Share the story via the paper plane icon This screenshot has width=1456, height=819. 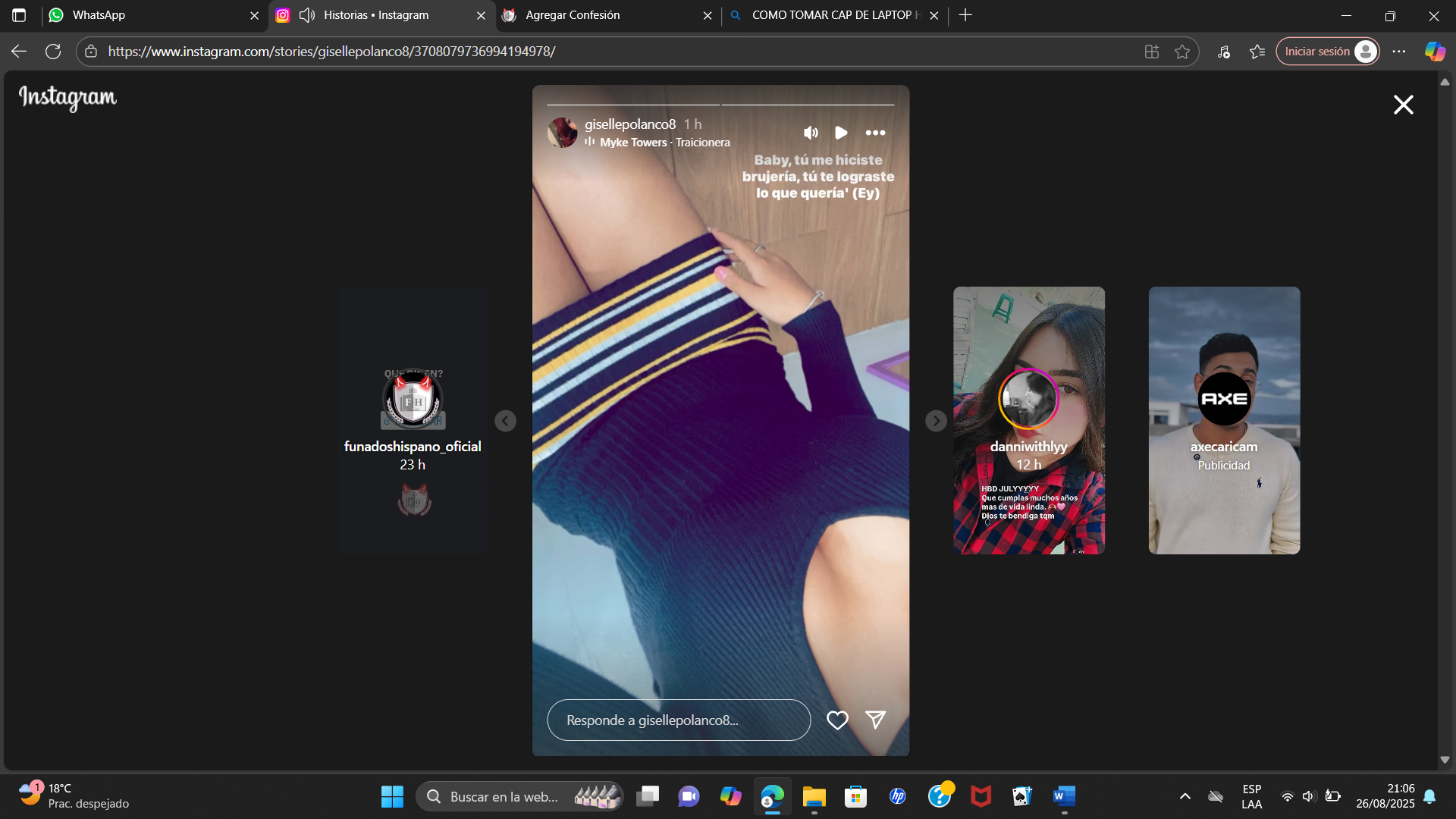pyautogui.click(x=875, y=720)
